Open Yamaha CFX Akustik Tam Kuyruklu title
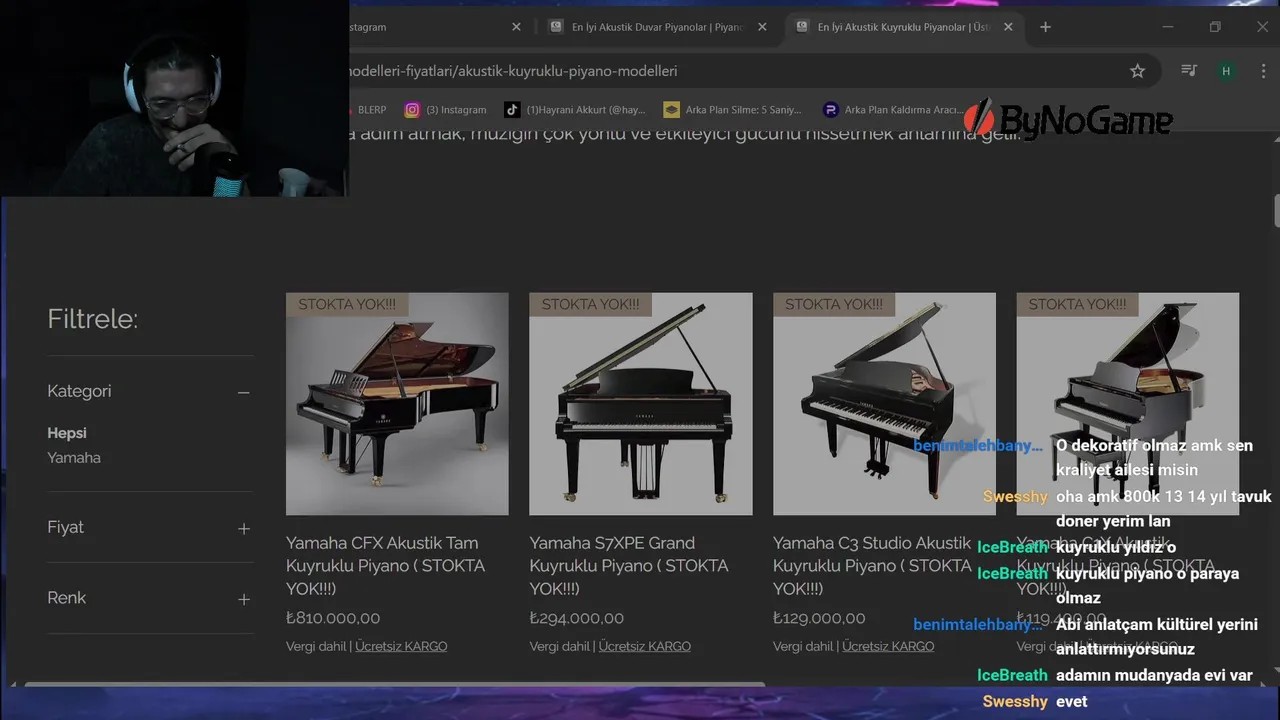Image resolution: width=1280 pixels, height=720 pixels. pyautogui.click(x=385, y=566)
